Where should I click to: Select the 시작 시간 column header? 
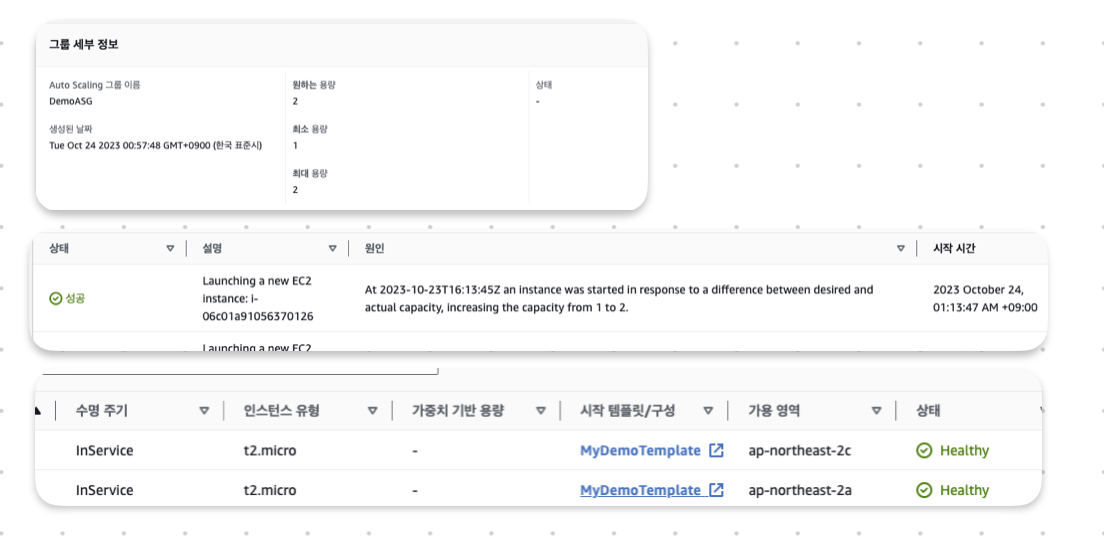(954, 248)
